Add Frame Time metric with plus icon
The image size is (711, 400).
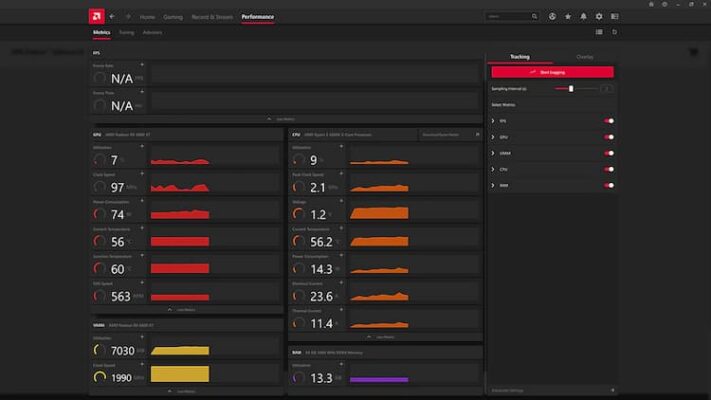(x=142, y=92)
